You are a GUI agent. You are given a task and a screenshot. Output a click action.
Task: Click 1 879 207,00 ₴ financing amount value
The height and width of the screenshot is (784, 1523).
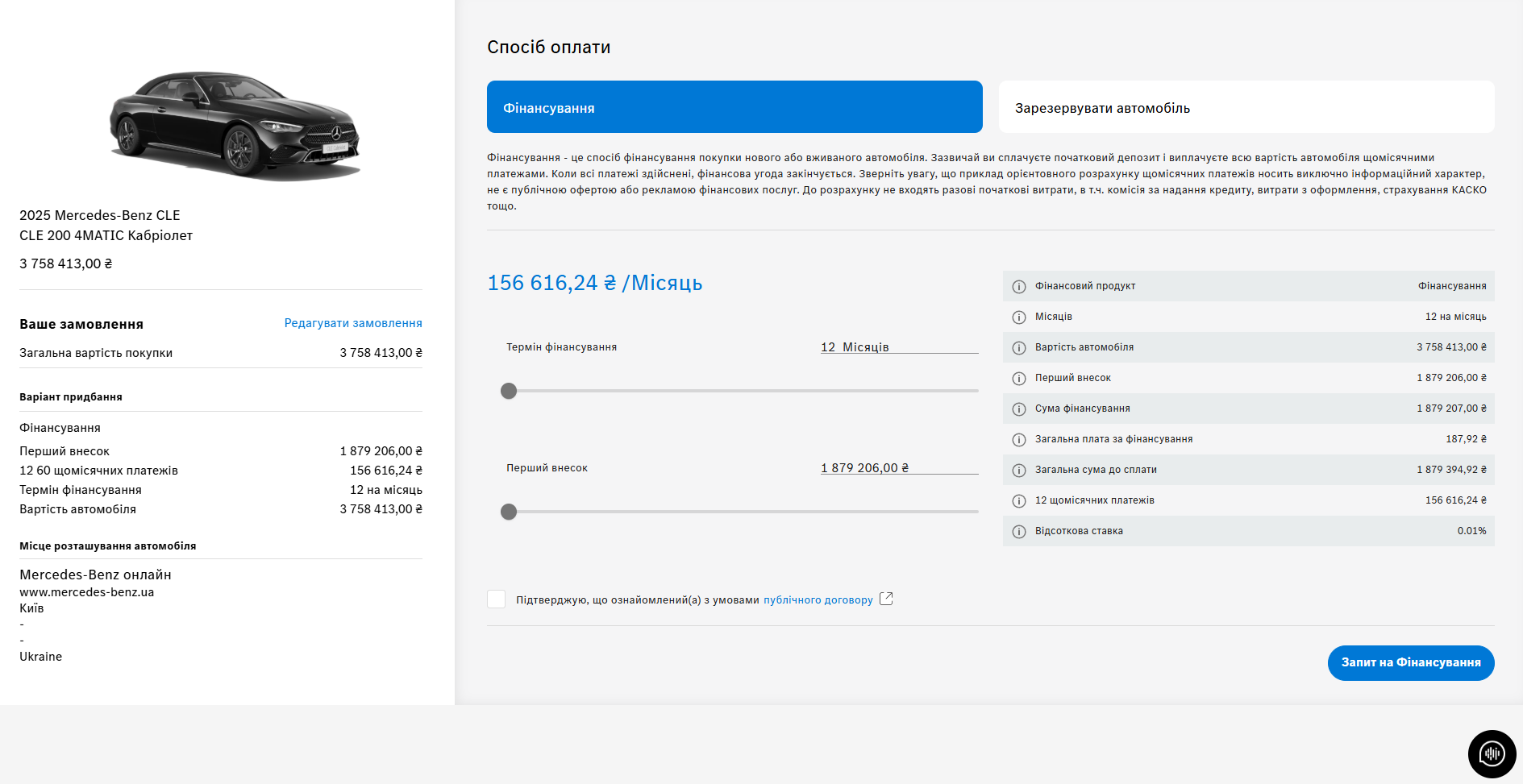1451,409
